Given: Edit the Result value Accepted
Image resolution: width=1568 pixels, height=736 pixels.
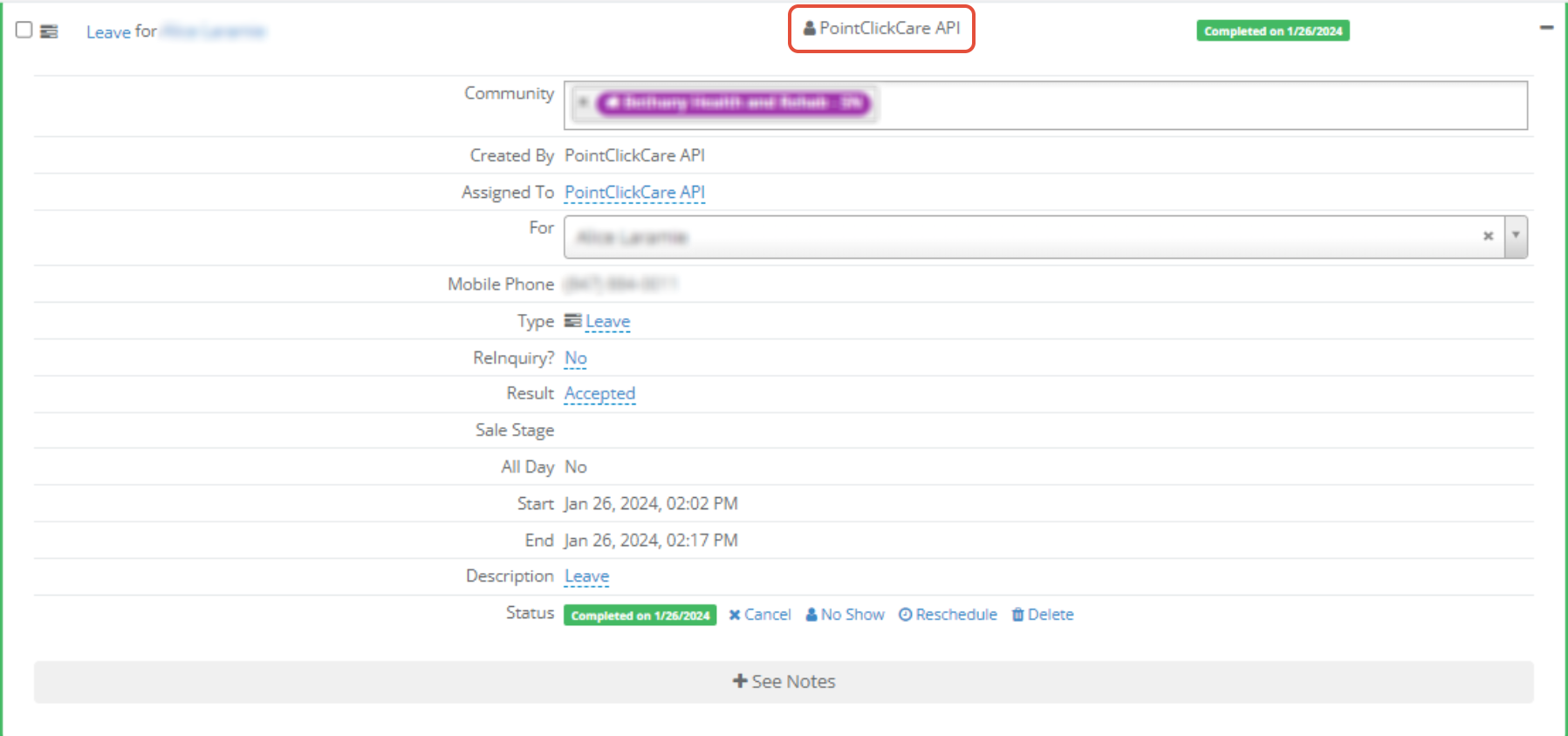Looking at the screenshot, I should pos(599,393).
